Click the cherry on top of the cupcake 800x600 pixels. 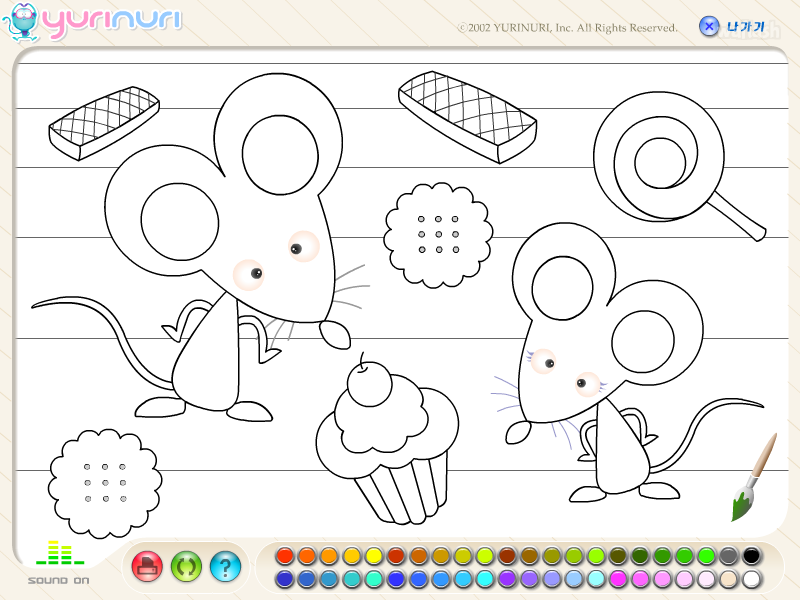[369, 383]
